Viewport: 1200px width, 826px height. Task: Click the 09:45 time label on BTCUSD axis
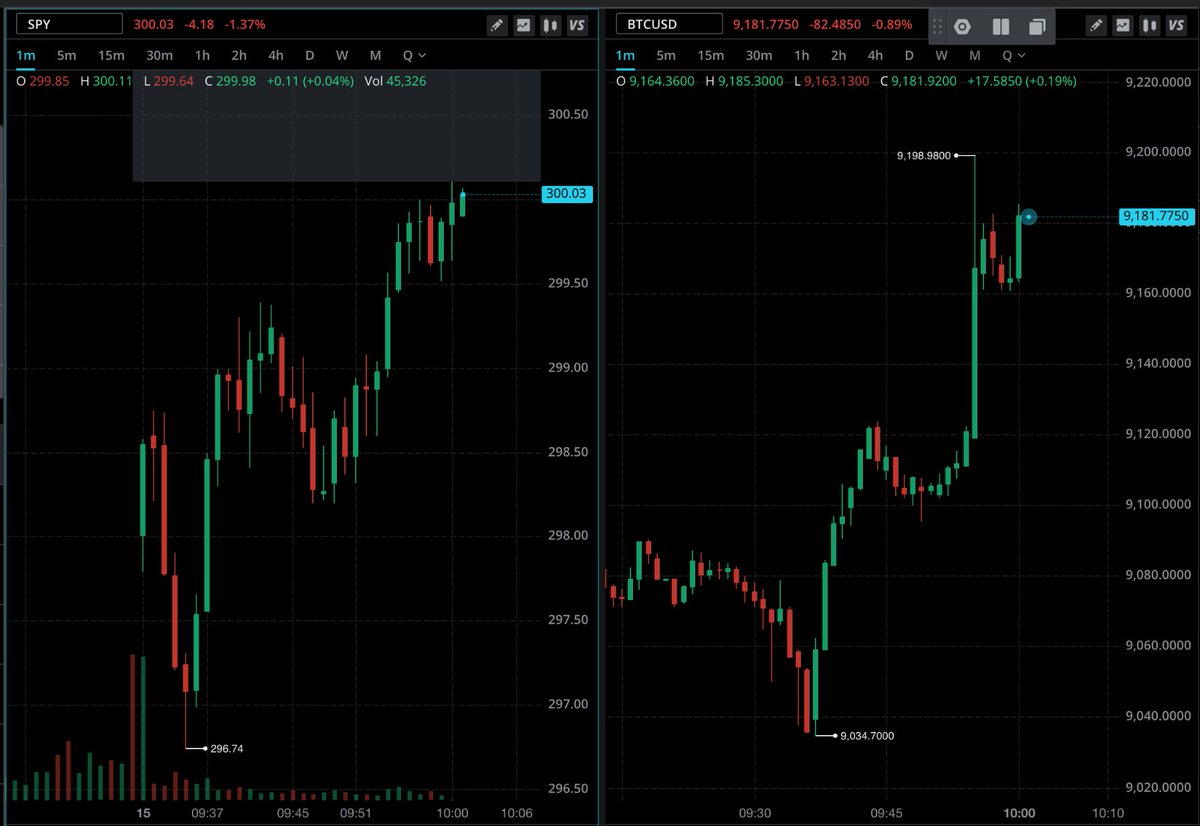pyautogui.click(x=887, y=813)
